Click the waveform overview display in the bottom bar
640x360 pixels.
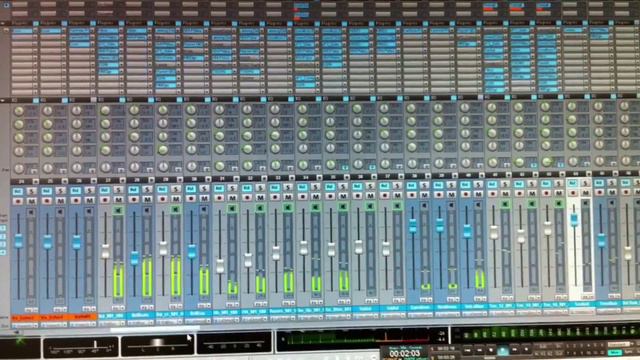(x=362, y=339)
